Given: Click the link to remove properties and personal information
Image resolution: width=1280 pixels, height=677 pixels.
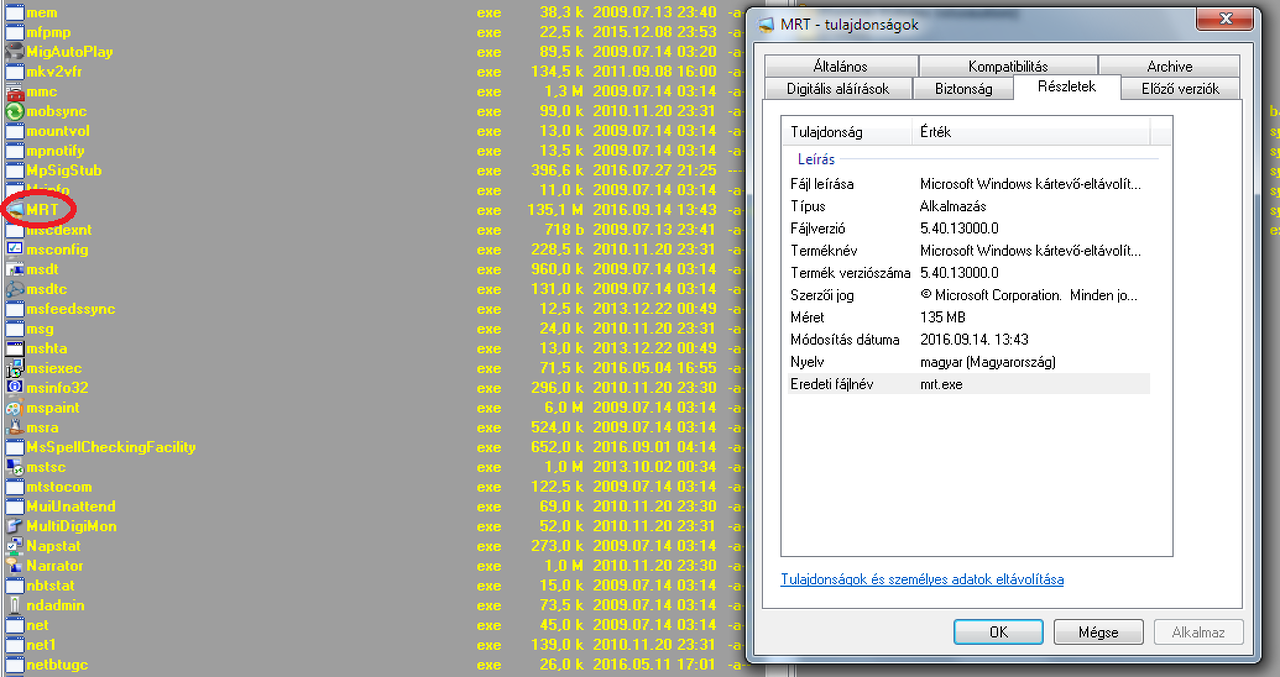Looking at the screenshot, I should 922,579.
